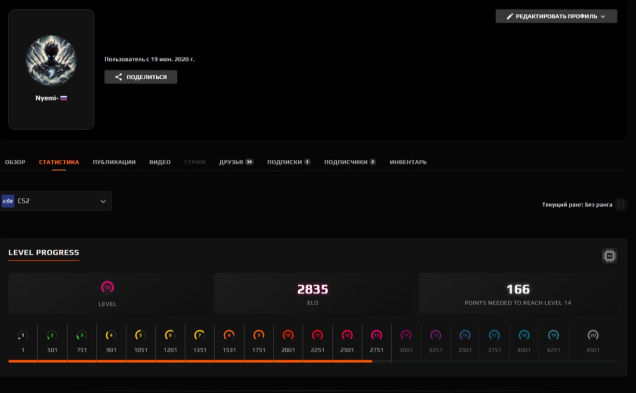
Task: Click the chip icon in Level Progress panel
Action: (x=609, y=256)
